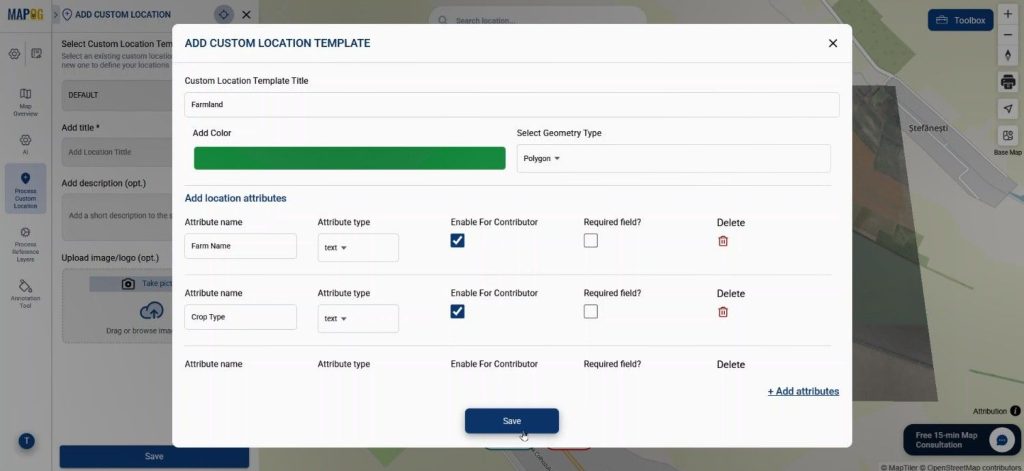Click the map Search location box
The width and height of the screenshot is (1024, 471).
pos(538,20)
